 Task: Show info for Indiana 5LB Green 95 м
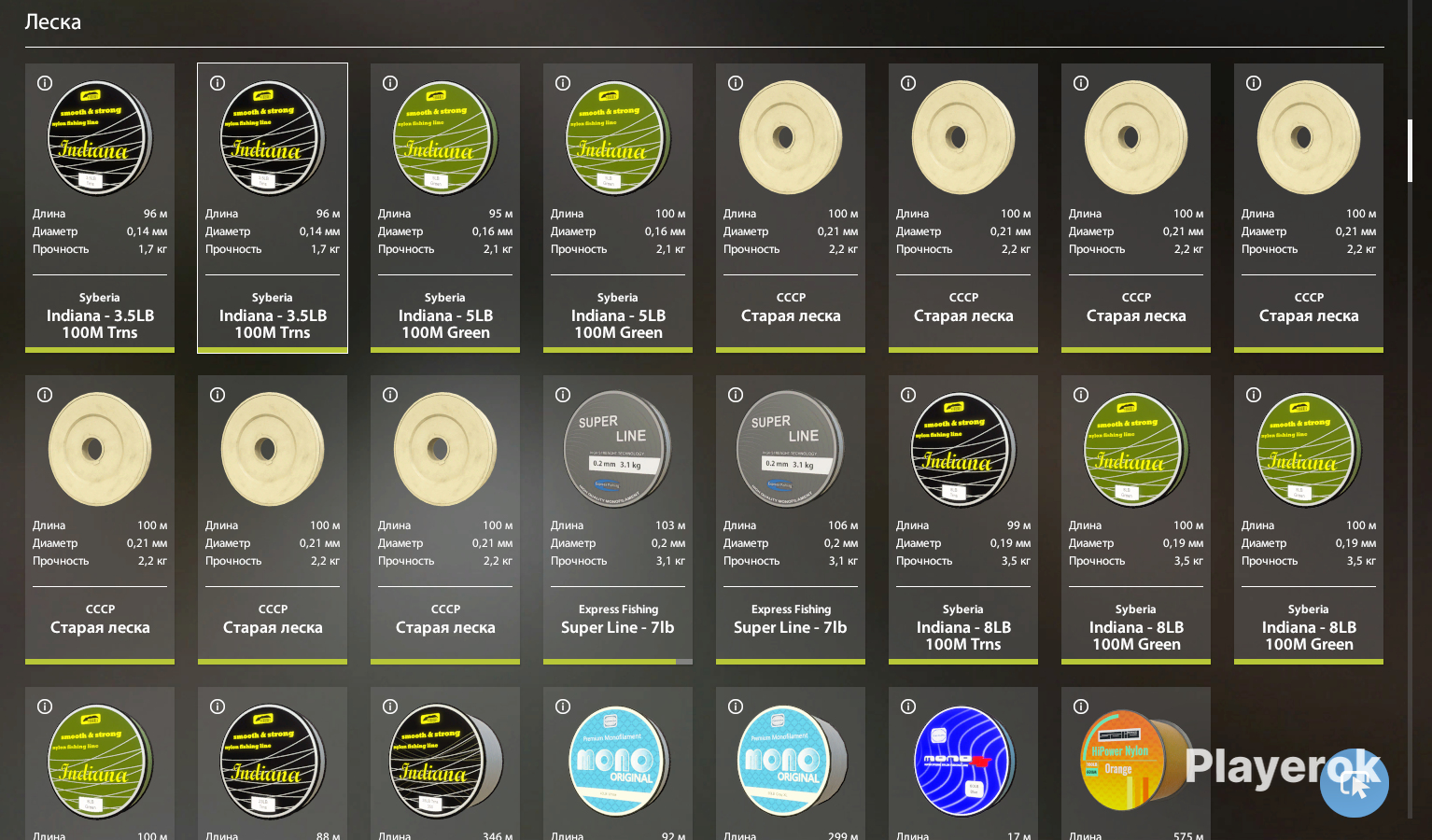click(x=390, y=83)
